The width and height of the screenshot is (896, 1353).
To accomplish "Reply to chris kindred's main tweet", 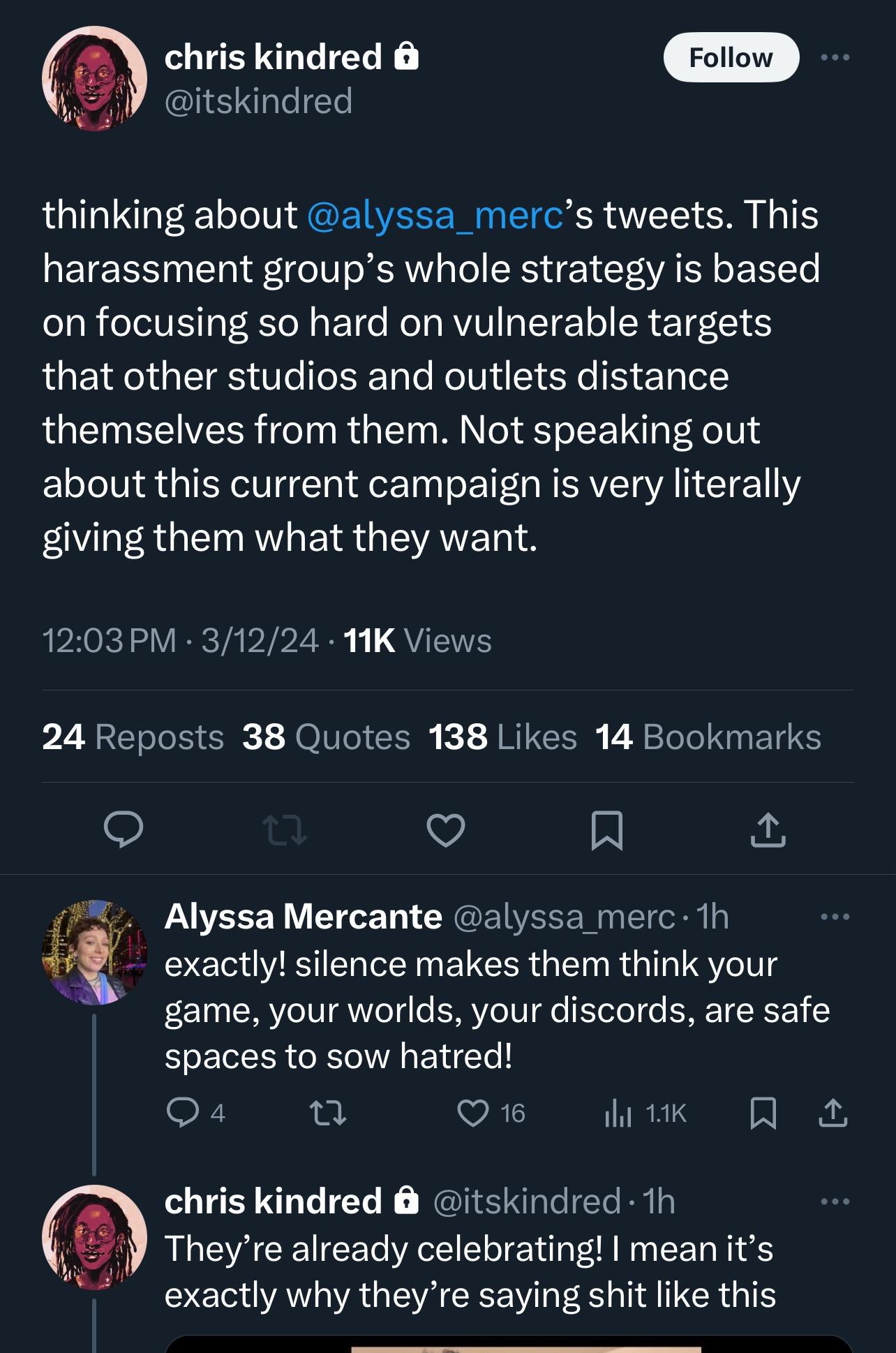I will point(124,829).
